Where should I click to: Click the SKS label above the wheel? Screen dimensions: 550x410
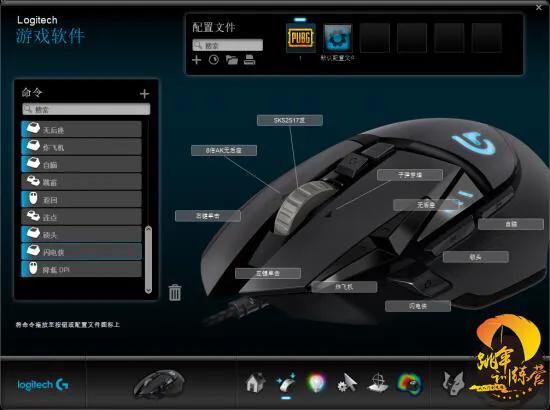pyautogui.click(x=290, y=120)
